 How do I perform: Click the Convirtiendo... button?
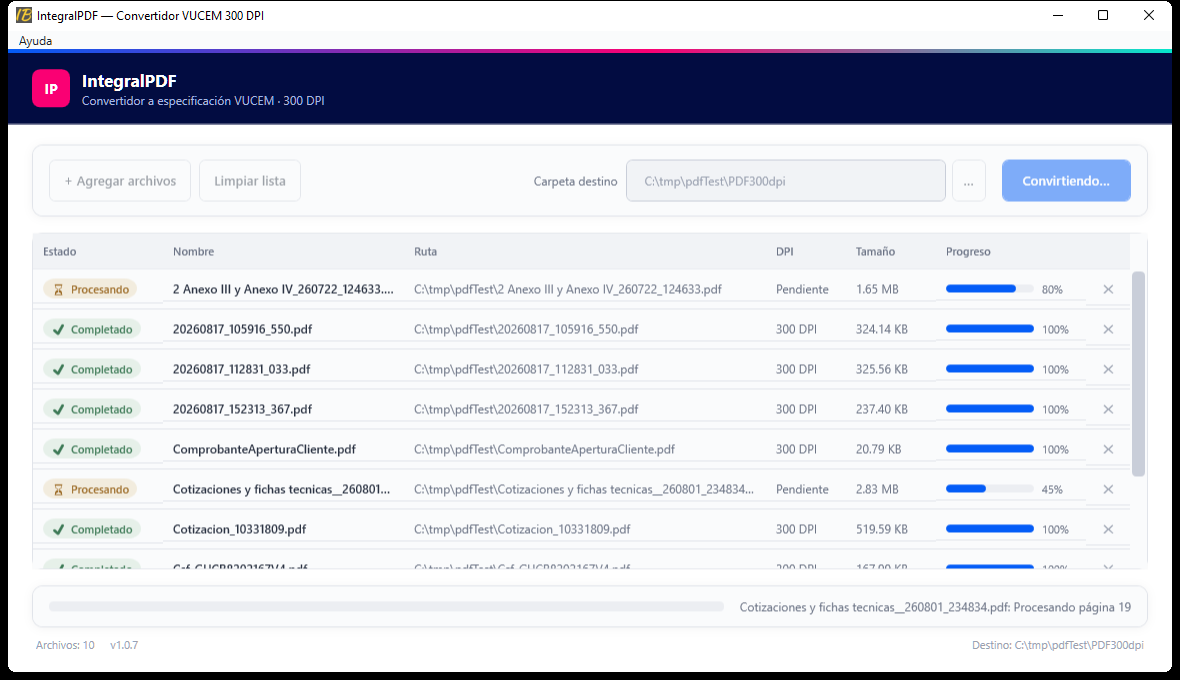[x=1066, y=181]
